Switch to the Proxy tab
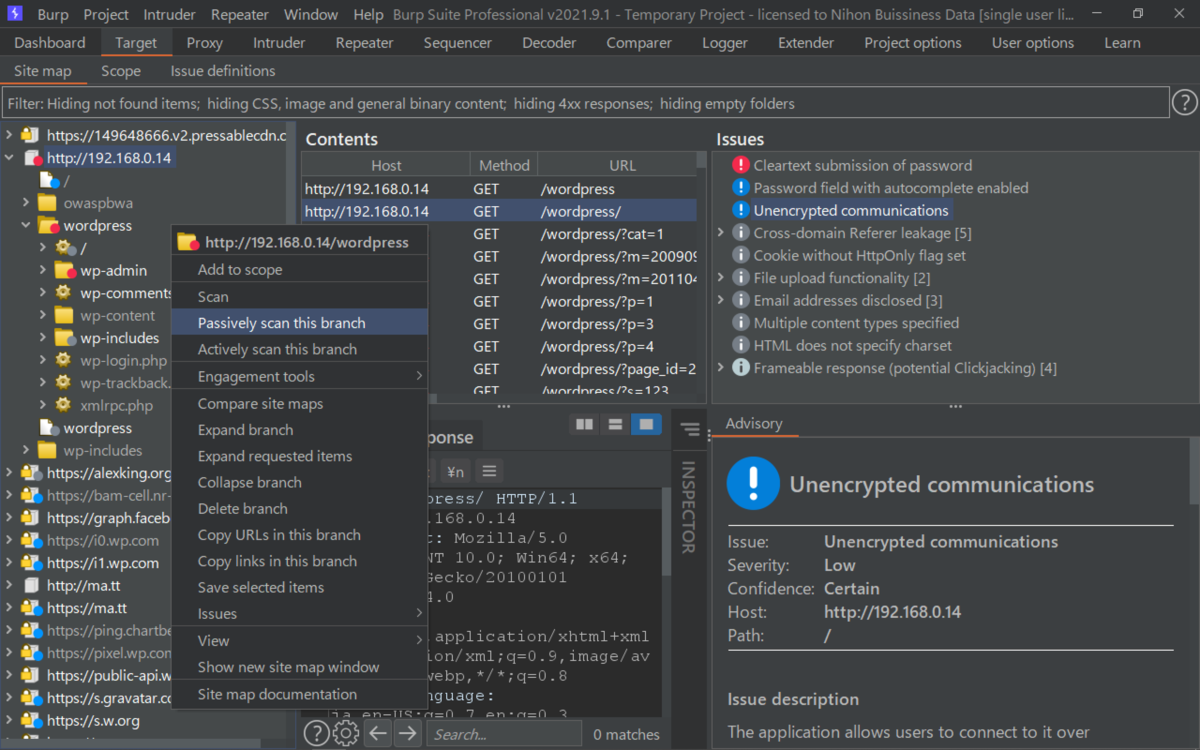The height and width of the screenshot is (750, 1200). coord(204,43)
